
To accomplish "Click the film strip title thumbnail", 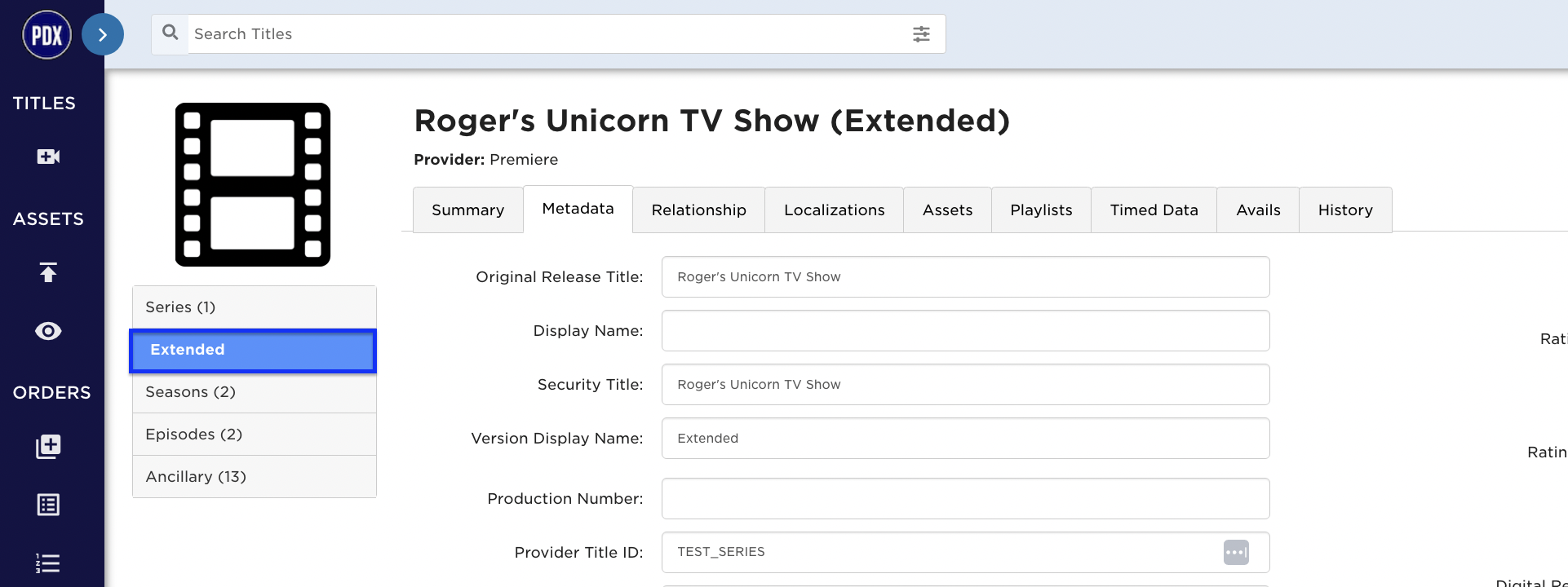I will point(253,184).
